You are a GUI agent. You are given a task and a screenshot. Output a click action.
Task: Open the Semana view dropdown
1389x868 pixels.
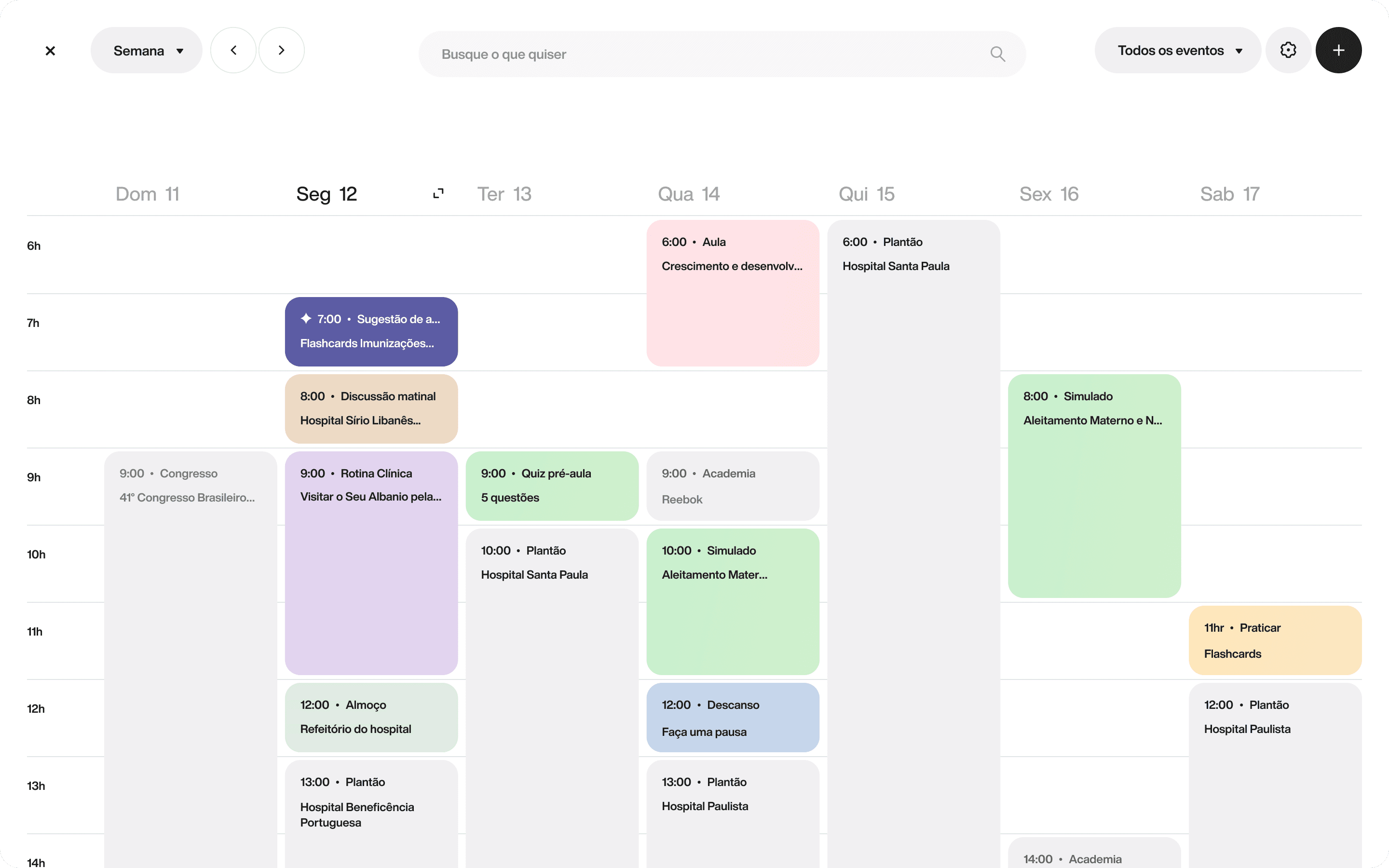pyautogui.click(x=146, y=51)
